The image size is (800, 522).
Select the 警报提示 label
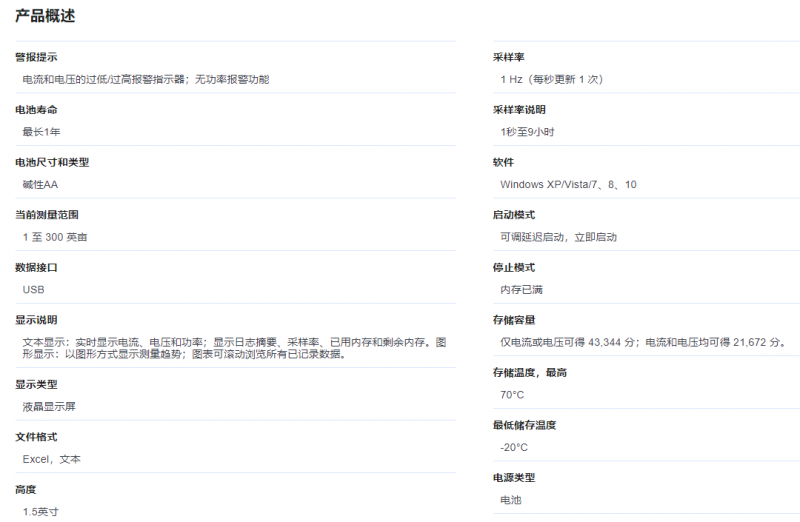pyautogui.click(x=36, y=57)
